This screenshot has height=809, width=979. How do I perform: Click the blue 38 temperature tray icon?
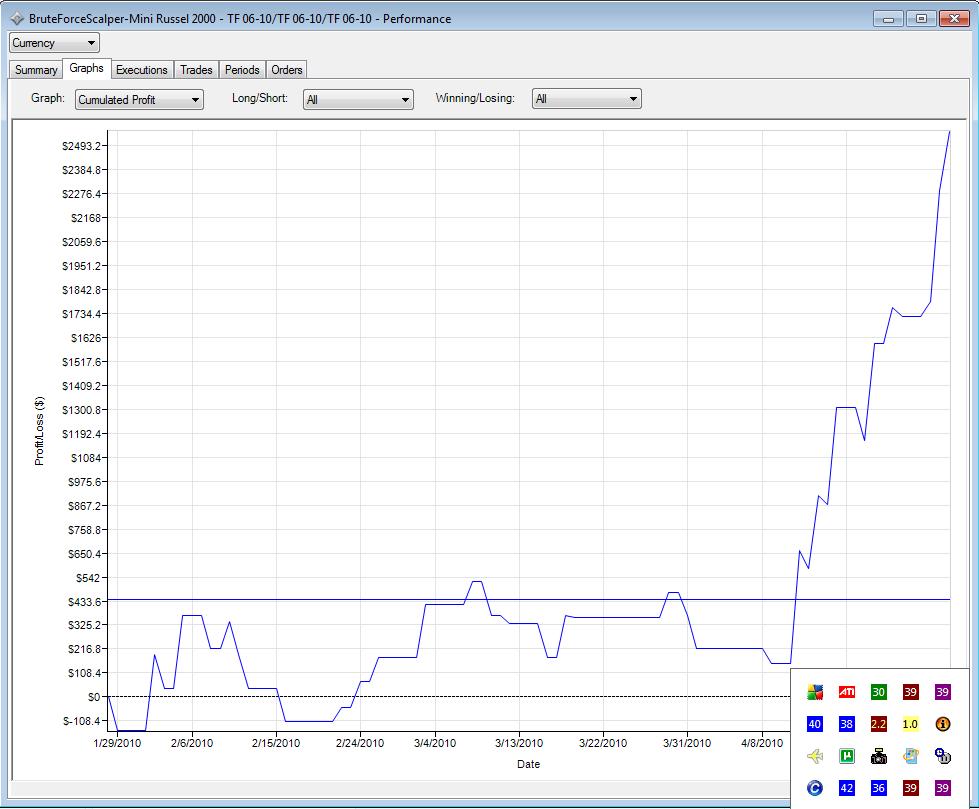click(x=847, y=724)
